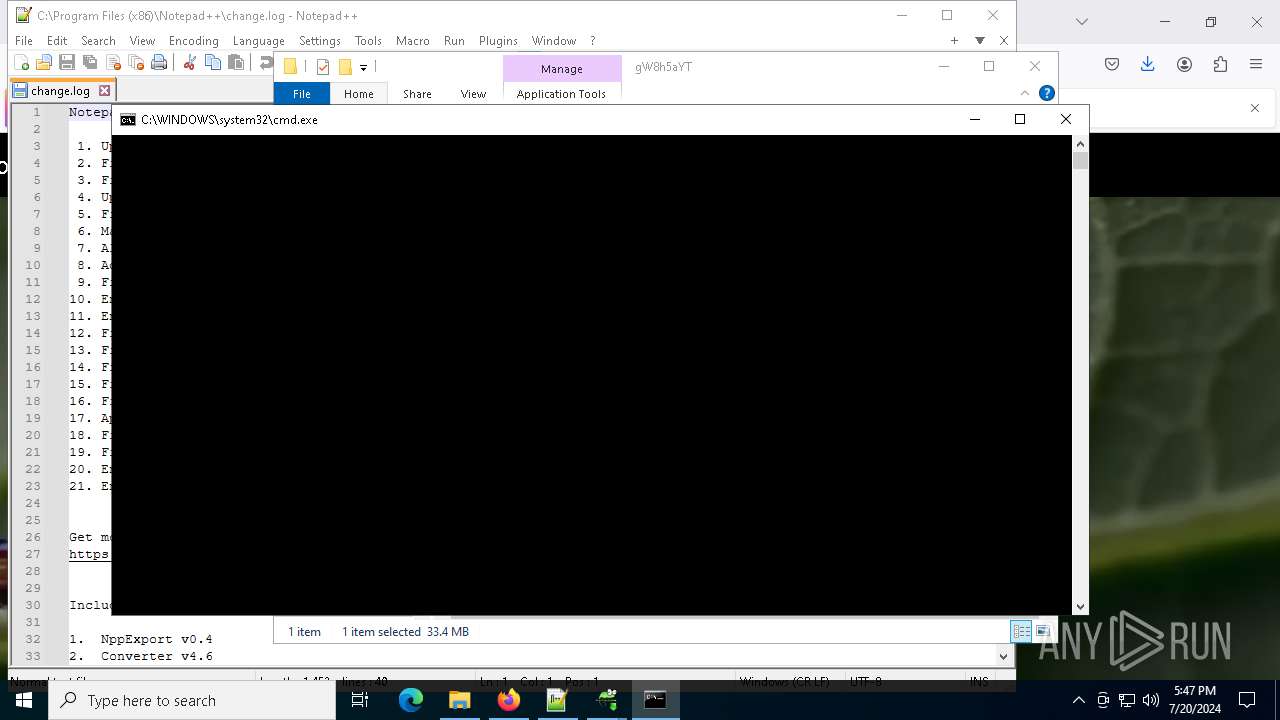Click Copy icon in Notepad++ toolbar
1280x720 pixels.
212,63
